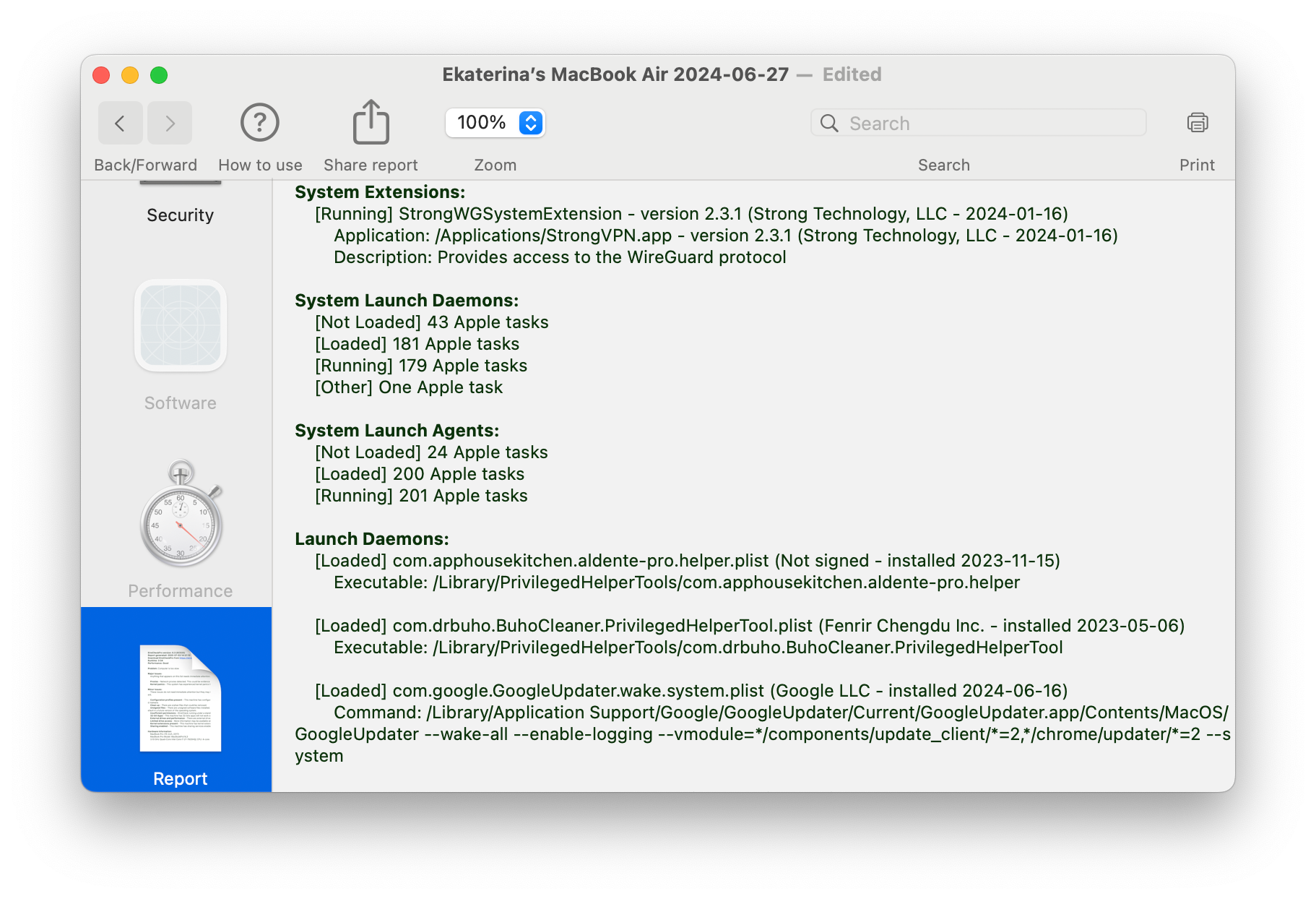This screenshot has width=1316, height=899.
Task: Open the How to use help
Action: tap(260, 123)
